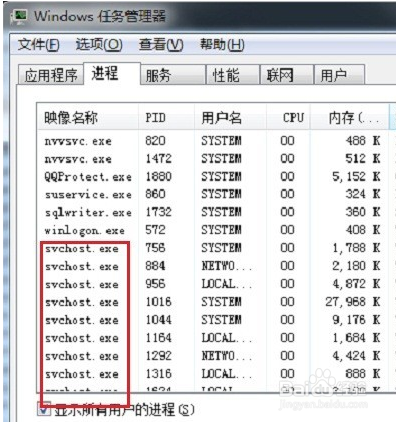396x422 pixels.
Task: Sort by CPU column header
Action: 289,117
